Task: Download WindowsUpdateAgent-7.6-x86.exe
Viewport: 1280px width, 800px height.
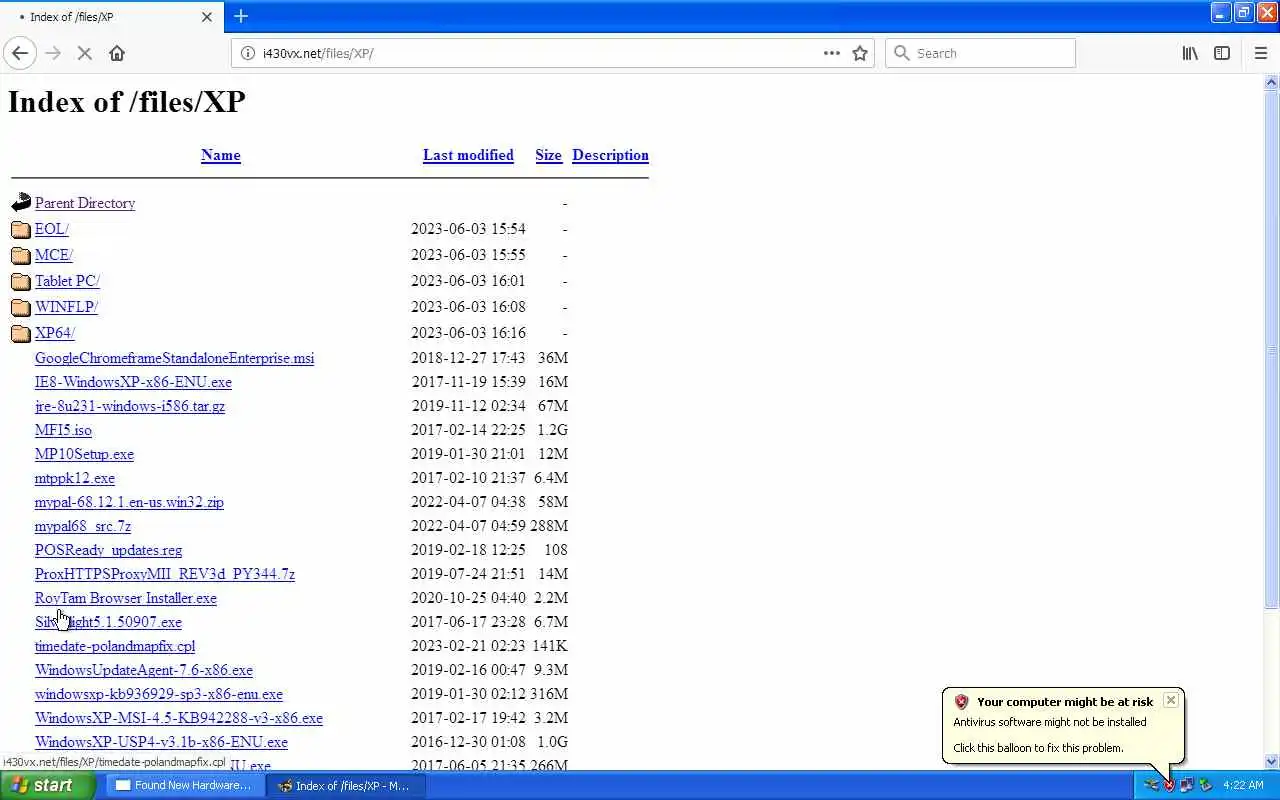Action: [x=144, y=670]
